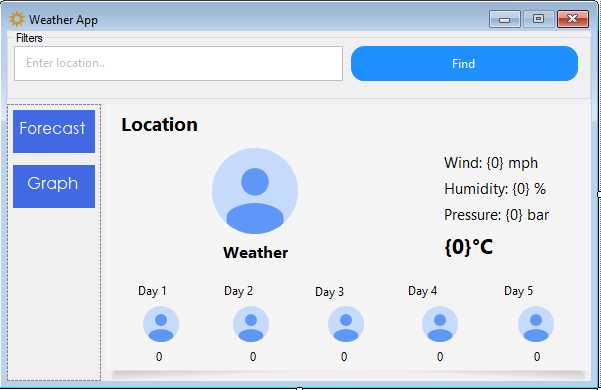Click the Day 4 label

tap(422, 291)
